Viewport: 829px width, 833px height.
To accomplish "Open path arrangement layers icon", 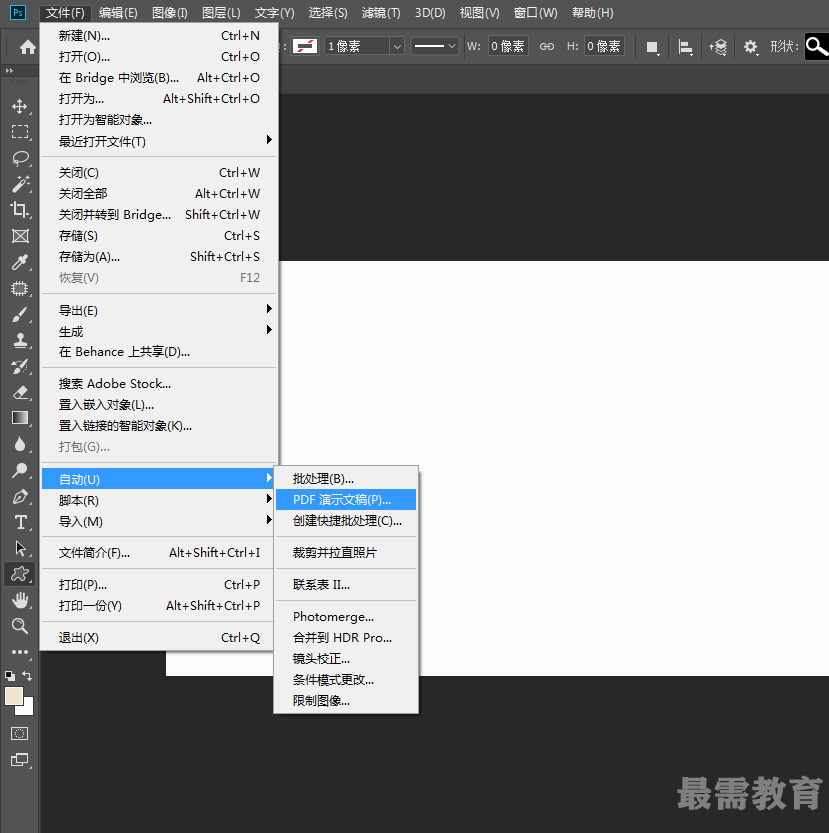I will pyautogui.click(x=718, y=47).
